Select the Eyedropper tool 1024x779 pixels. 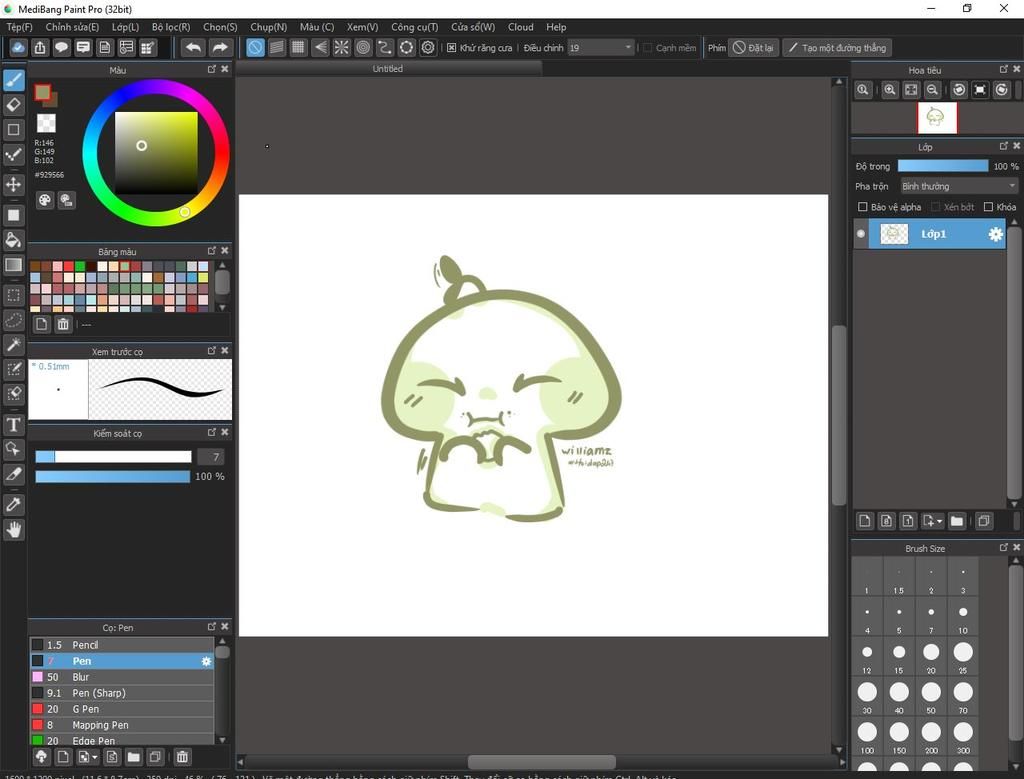click(x=14, y=504)
